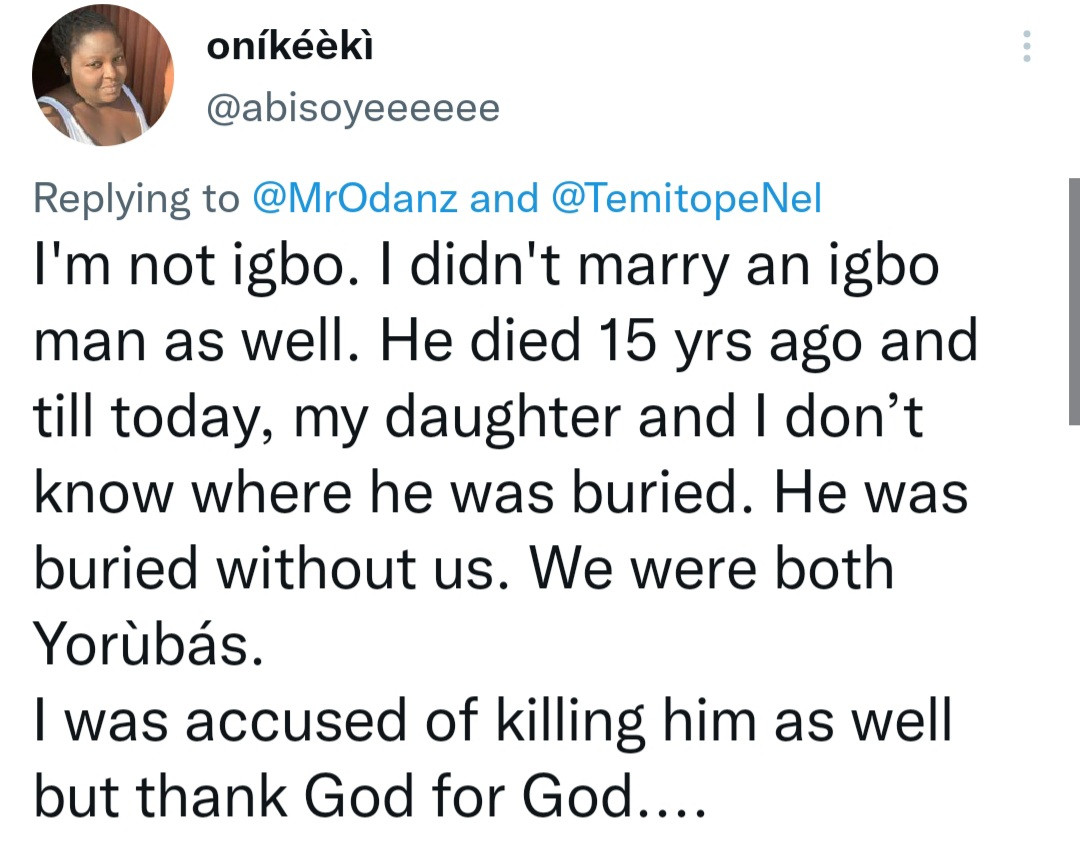Viewport: 1080px width, 843px height.
Task: Click the tweet line starting 'I'm not igbo'
Action: point(486,267)
